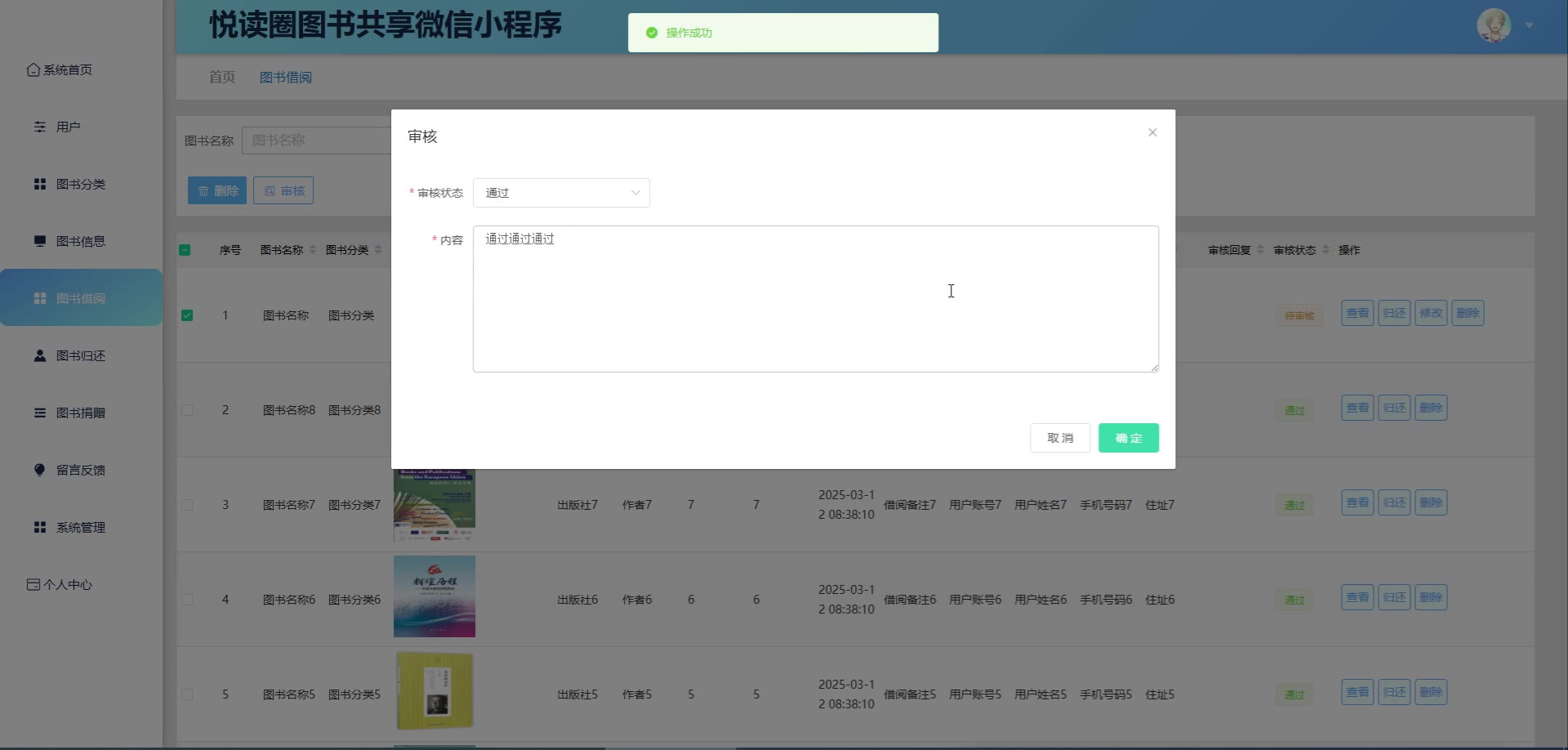This screenshot has height=750, width=1568.
Task: Open 系统管理 in sidebar menu
Action: tap(80, 528)
